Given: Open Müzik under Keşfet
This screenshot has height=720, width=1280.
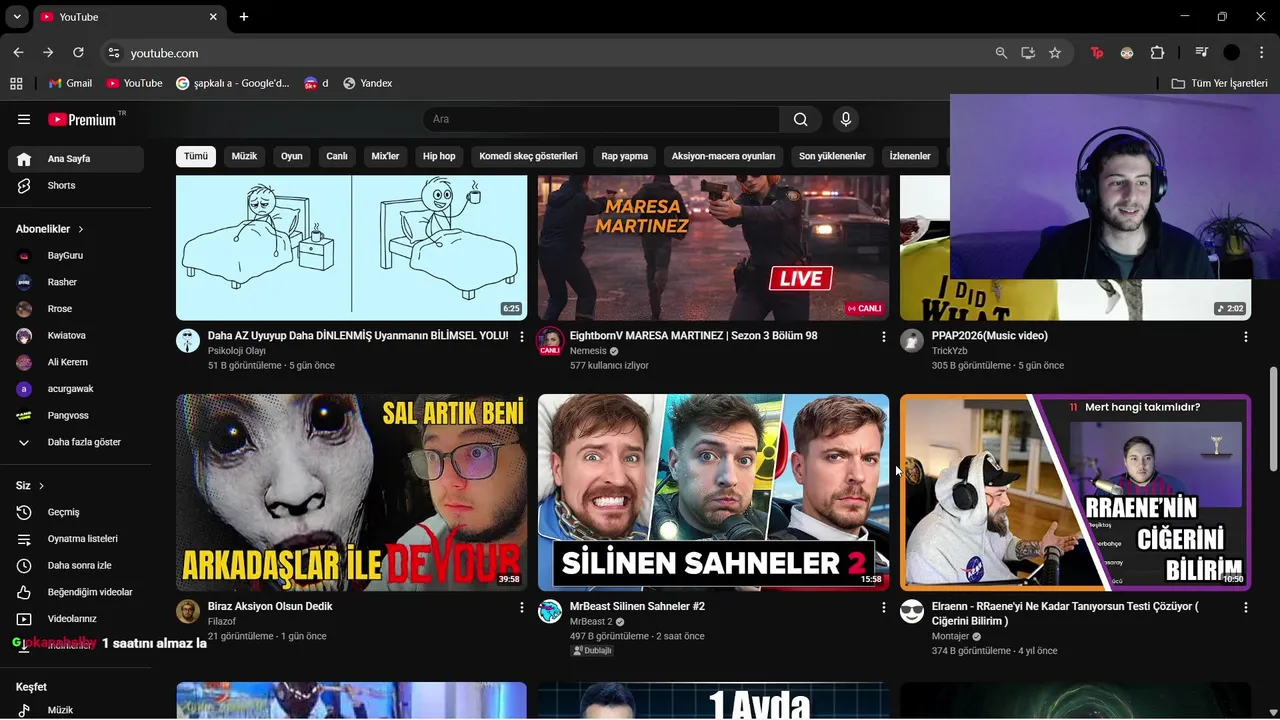Looking at the screenshot, I should pyautogui.click(x=76, y=710).
